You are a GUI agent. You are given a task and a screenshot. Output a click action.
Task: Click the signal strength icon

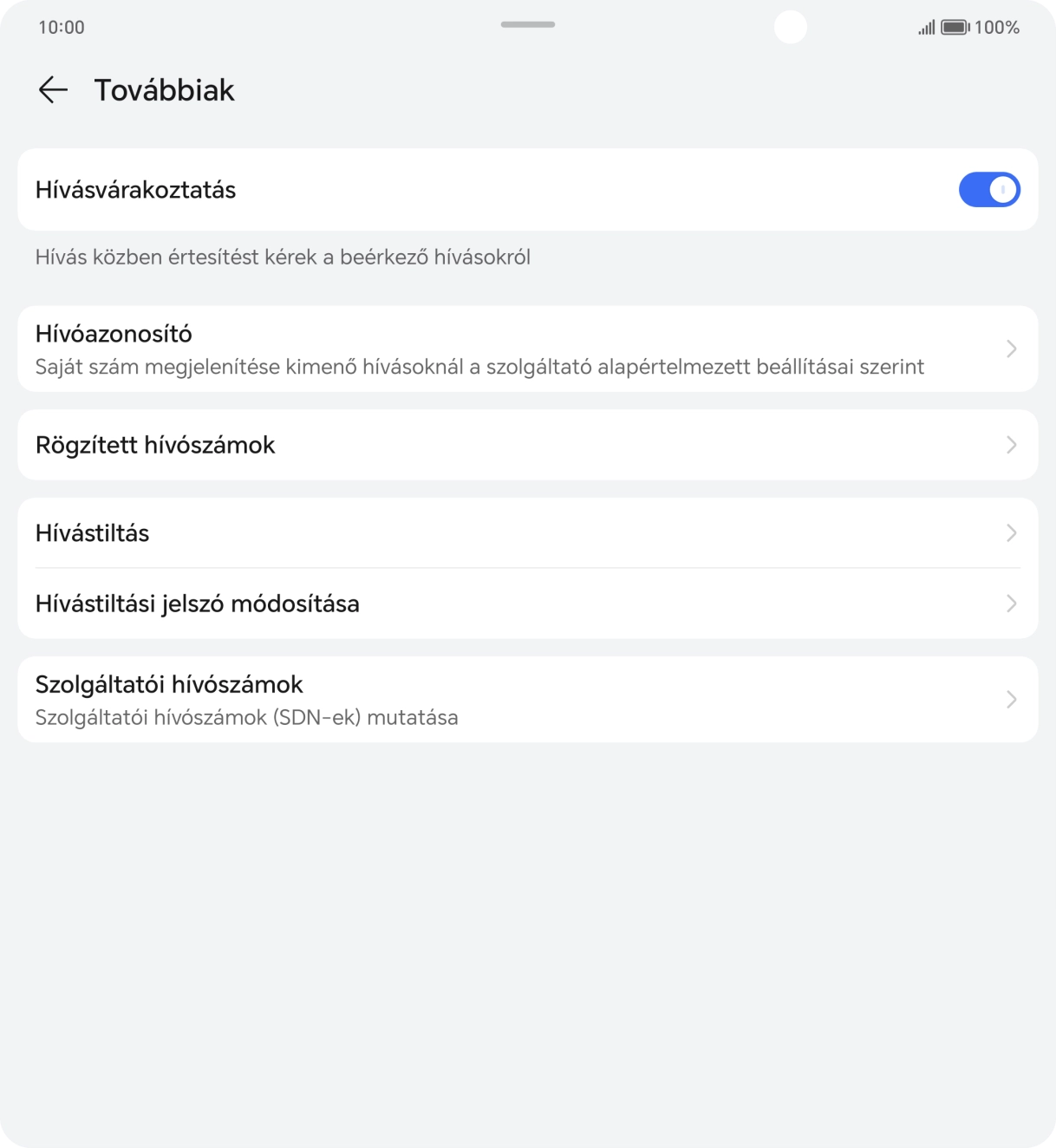924,27
